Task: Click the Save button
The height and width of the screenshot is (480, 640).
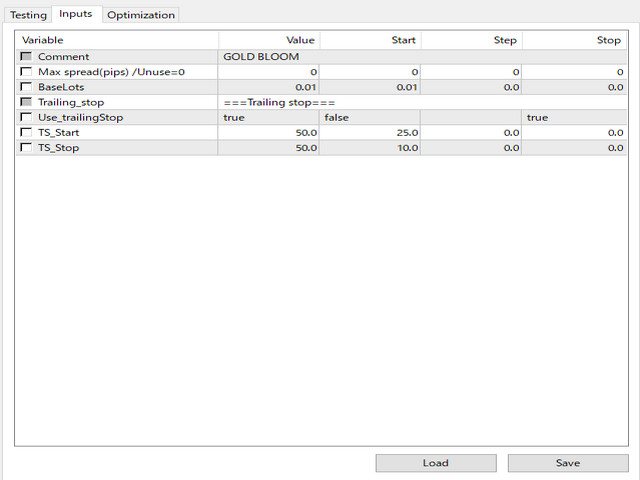Action: (x=568, y=463)
